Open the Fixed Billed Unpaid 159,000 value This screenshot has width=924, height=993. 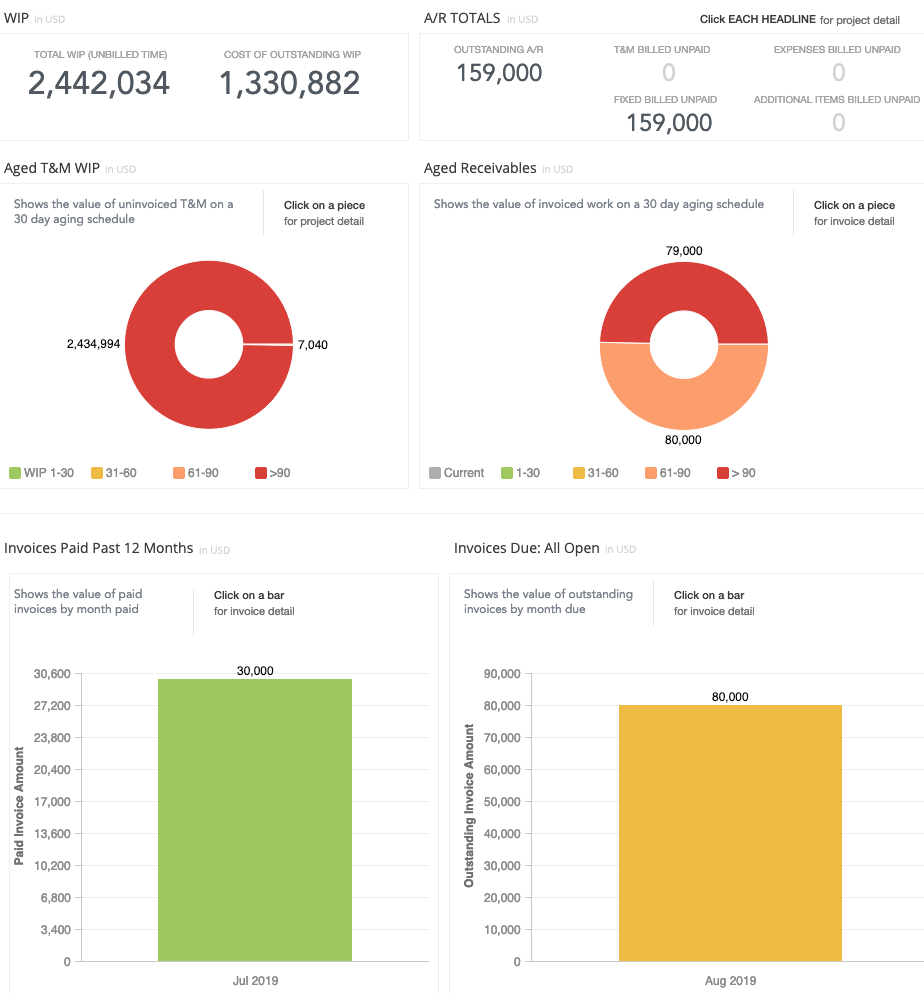669,122
